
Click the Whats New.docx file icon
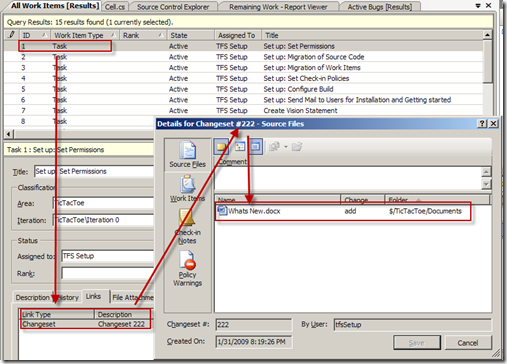222,211
